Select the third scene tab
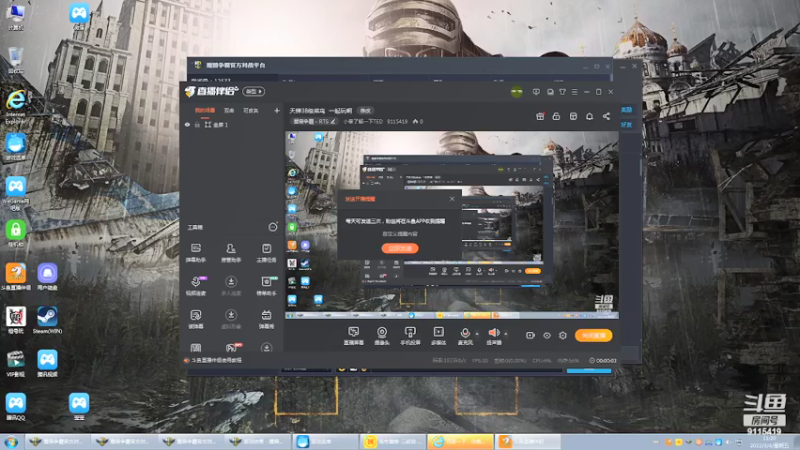800x450 pixels. (251, 110)
